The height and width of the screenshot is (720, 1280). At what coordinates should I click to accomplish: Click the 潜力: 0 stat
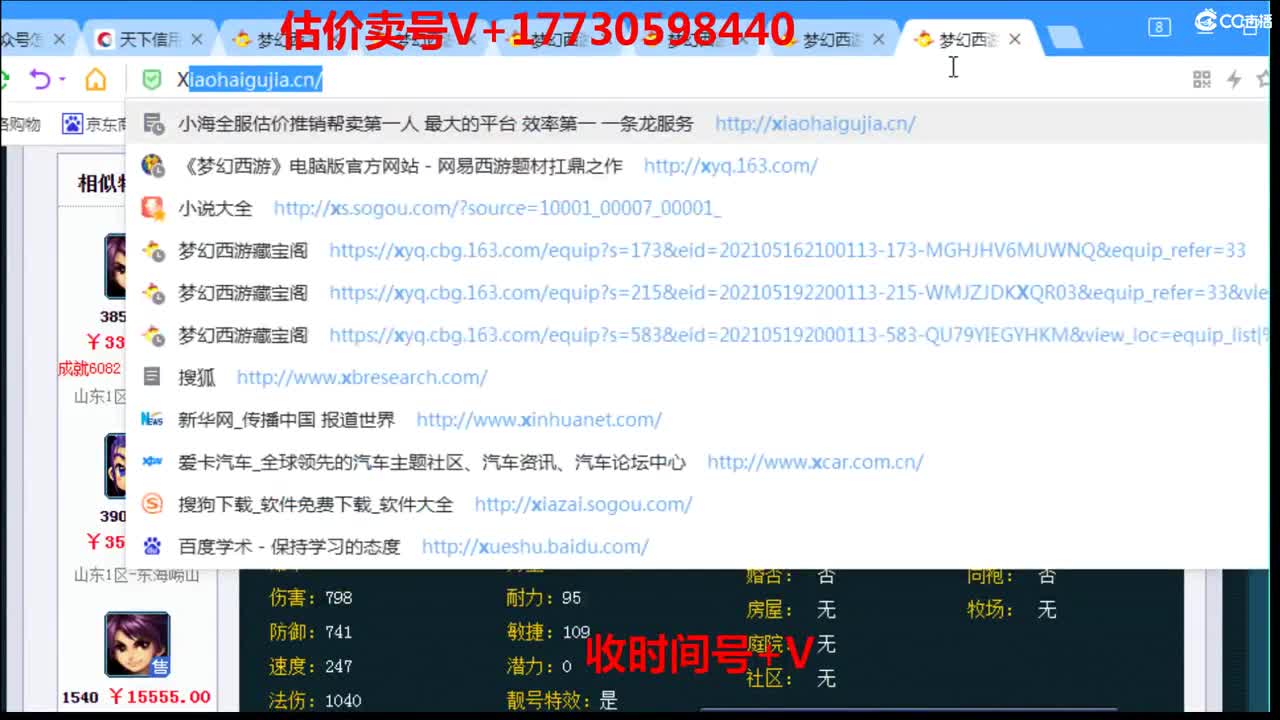[x=539, y=666]
